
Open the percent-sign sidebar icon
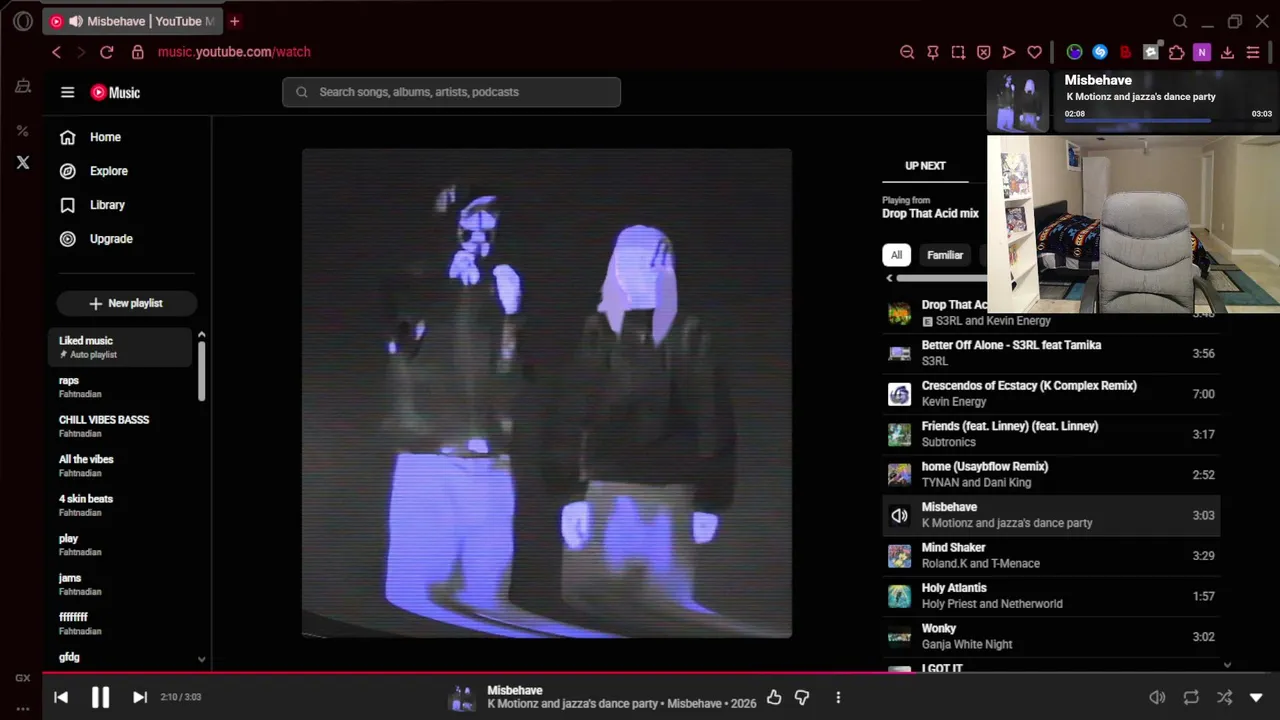pos(23,131)
